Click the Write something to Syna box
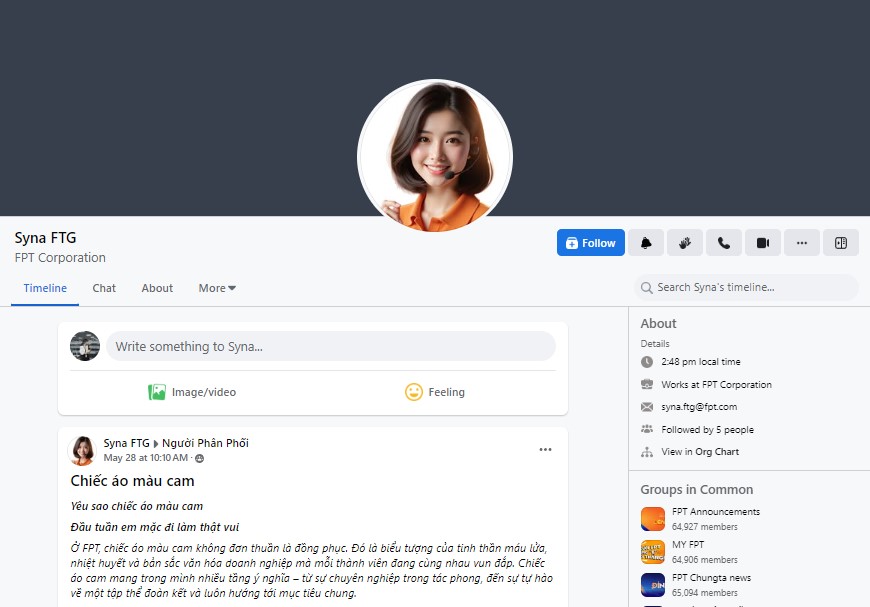Screen dimensions: 870x607 click(331, 346)
